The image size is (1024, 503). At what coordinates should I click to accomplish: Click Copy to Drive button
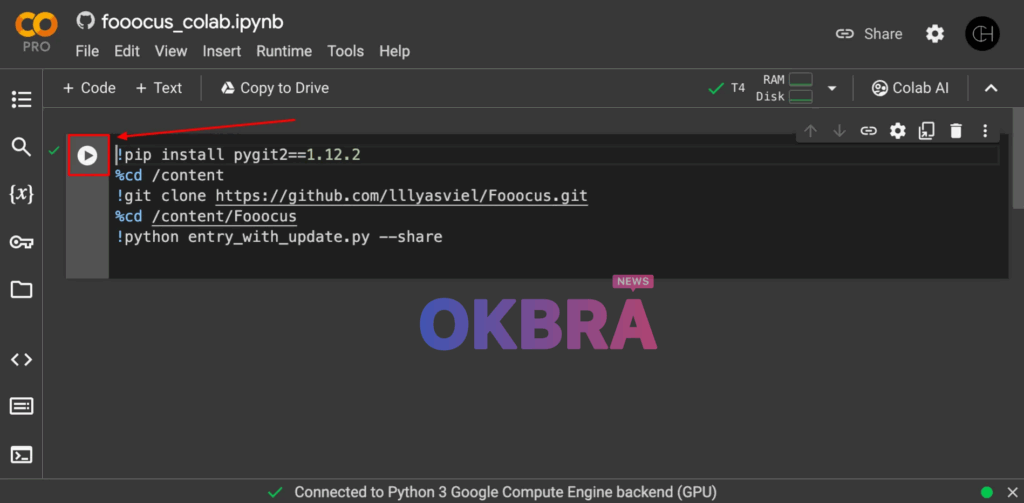point(275,88)
